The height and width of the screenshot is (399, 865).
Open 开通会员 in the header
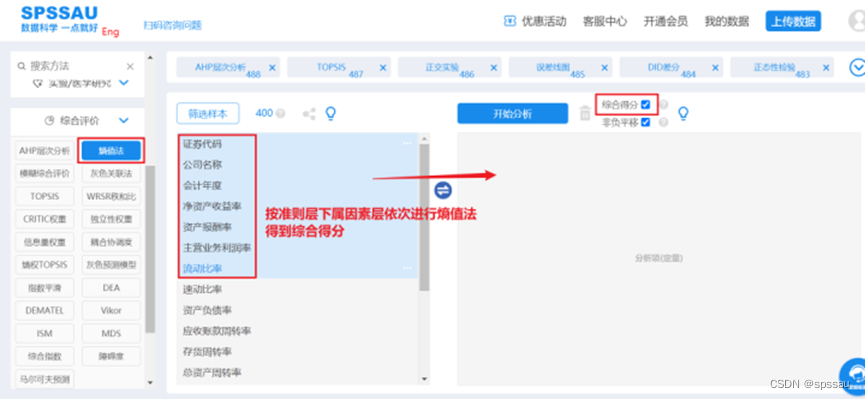tap(665, 22)
